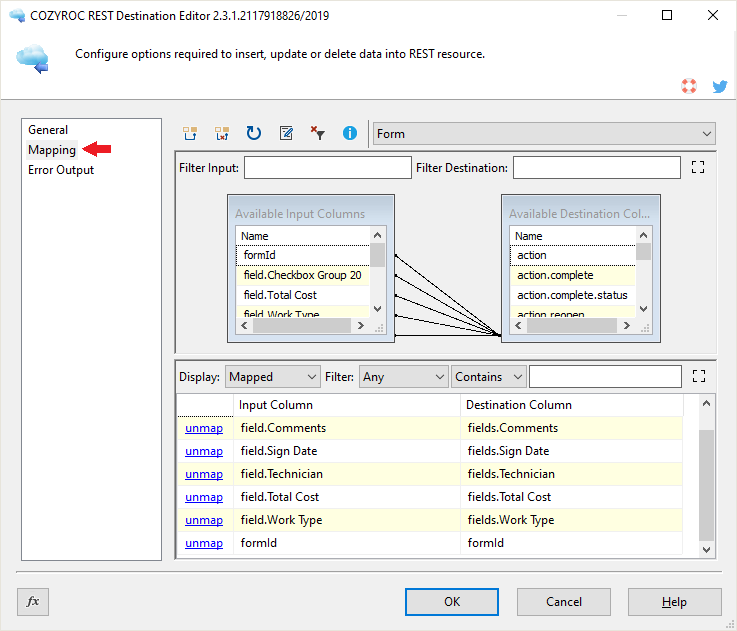Select the fields.Work Type destination cell
Screen dimensions: 737x631
point(572,521)
